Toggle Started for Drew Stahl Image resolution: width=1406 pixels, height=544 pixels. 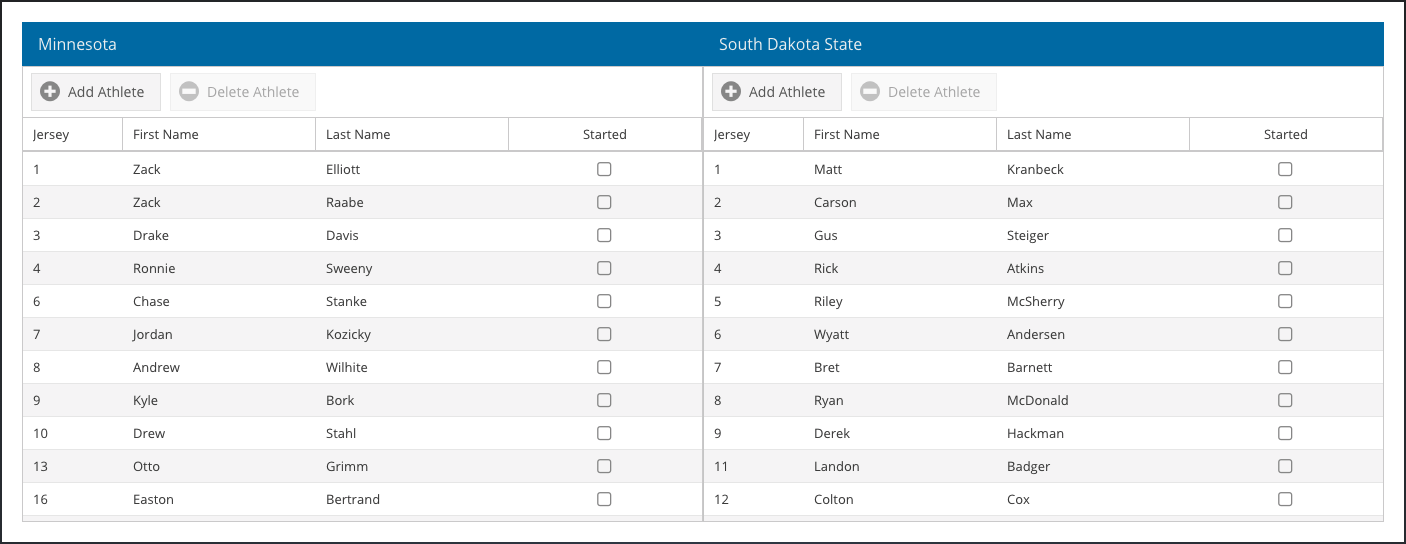pyautogui.click(x=604, y=433)
